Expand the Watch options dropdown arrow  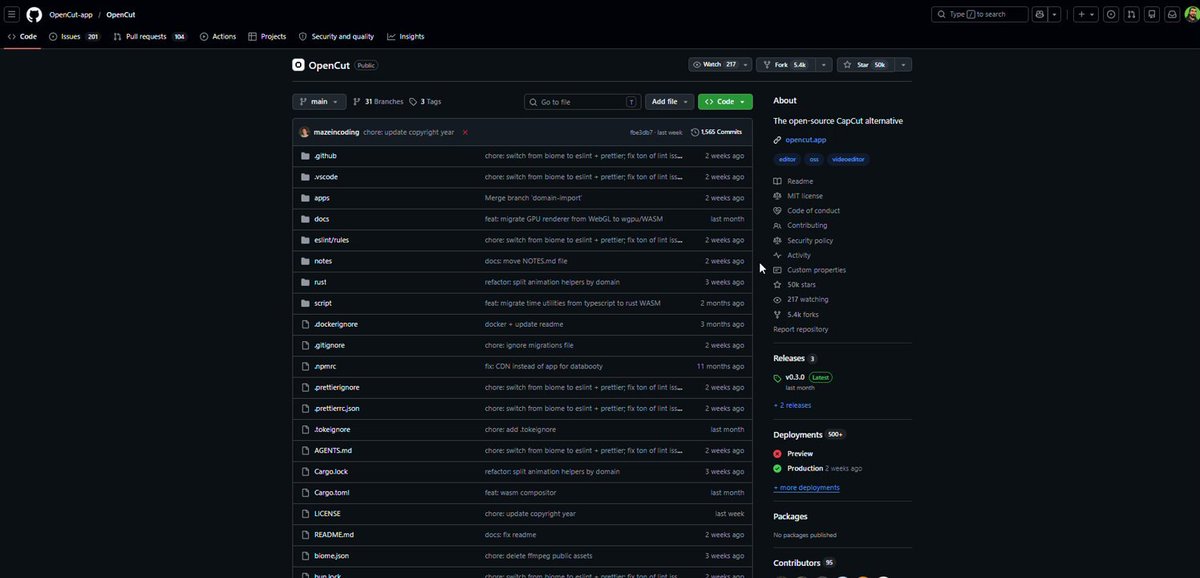(x=745, y=65)
